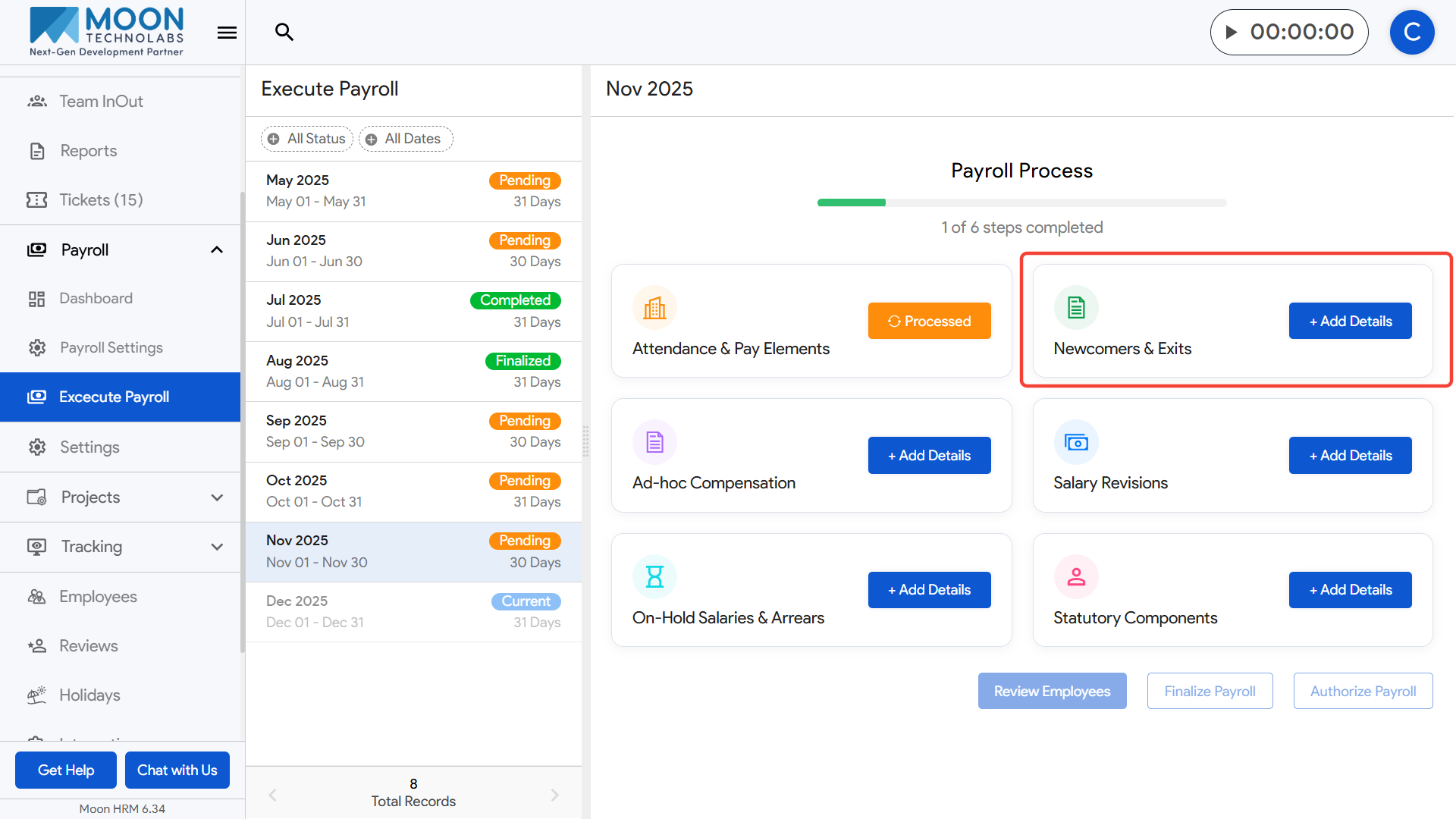1456x819 pixels.
Task: Collapse the Payroll sidebar section
Action: 217,250
